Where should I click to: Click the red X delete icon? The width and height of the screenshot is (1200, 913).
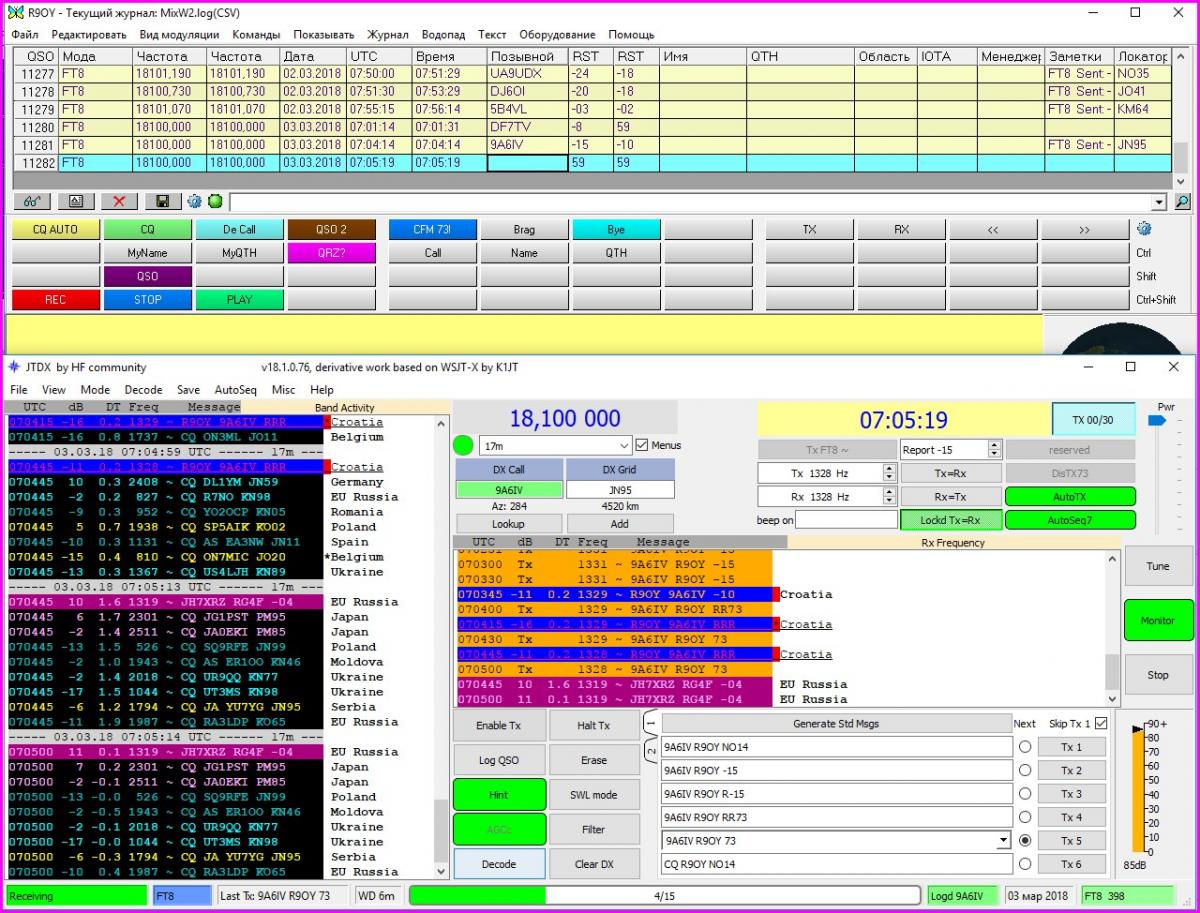[x=120, y=201]
